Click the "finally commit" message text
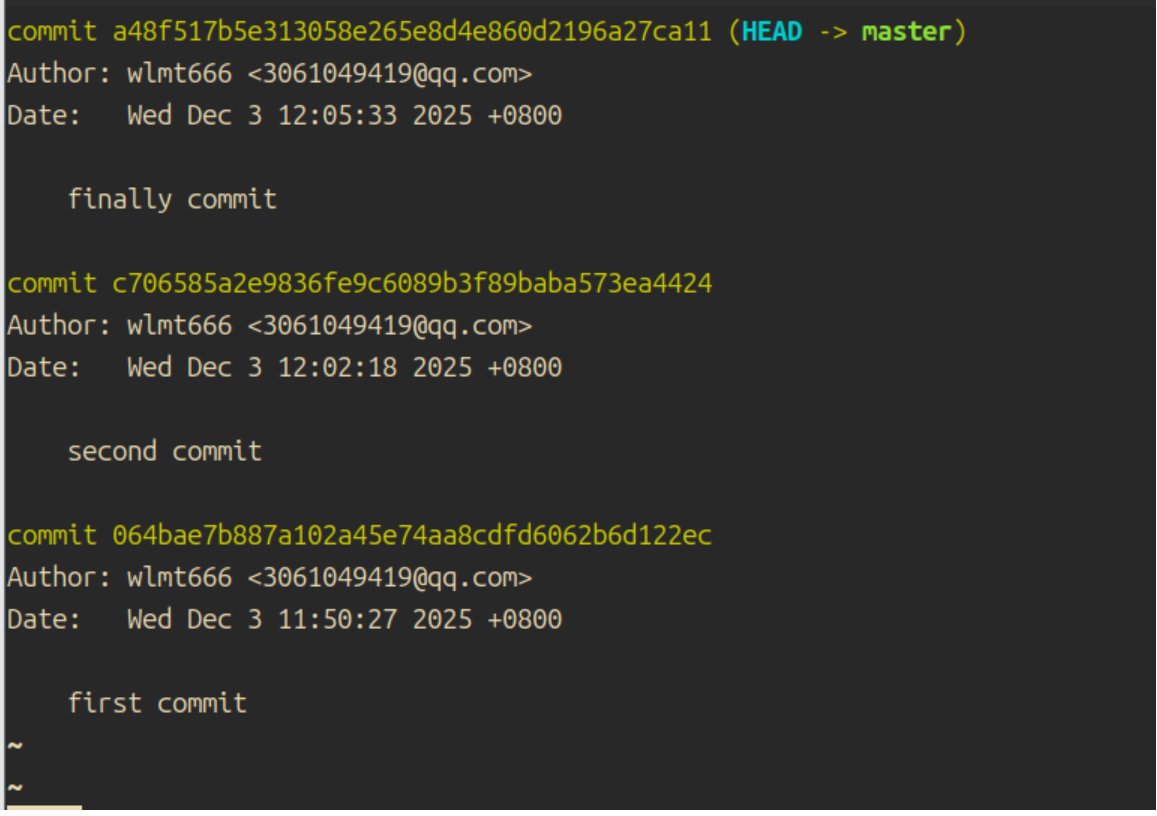This screenshot has width=1157, height=816. coord(172,199)
